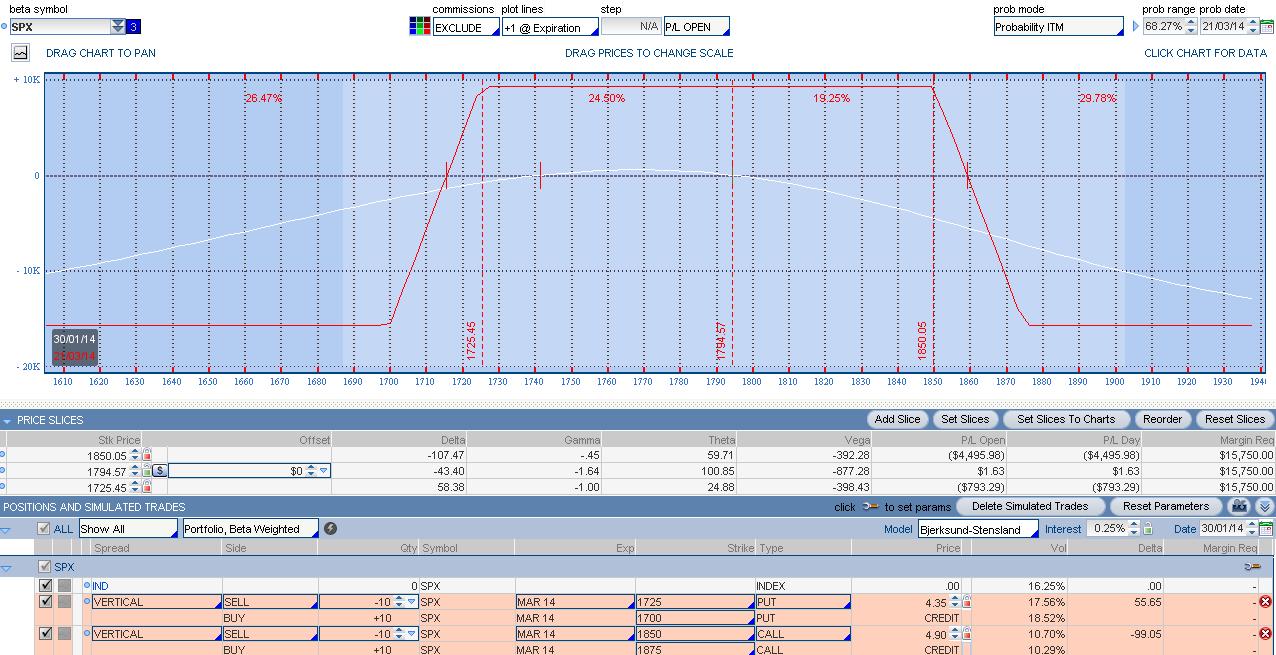Open the P/L OPEN dropdown
This screenshot has width=1276, height=655.
pyautogui.click(x=696, y=27)
